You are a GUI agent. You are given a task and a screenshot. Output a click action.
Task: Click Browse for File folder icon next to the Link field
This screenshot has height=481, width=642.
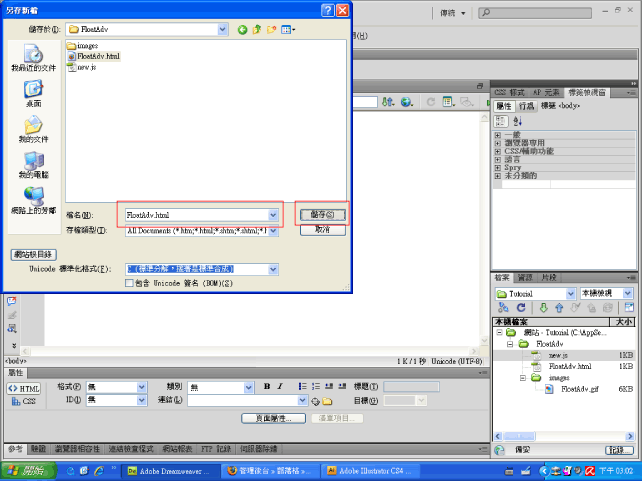(x=327, y=402)
